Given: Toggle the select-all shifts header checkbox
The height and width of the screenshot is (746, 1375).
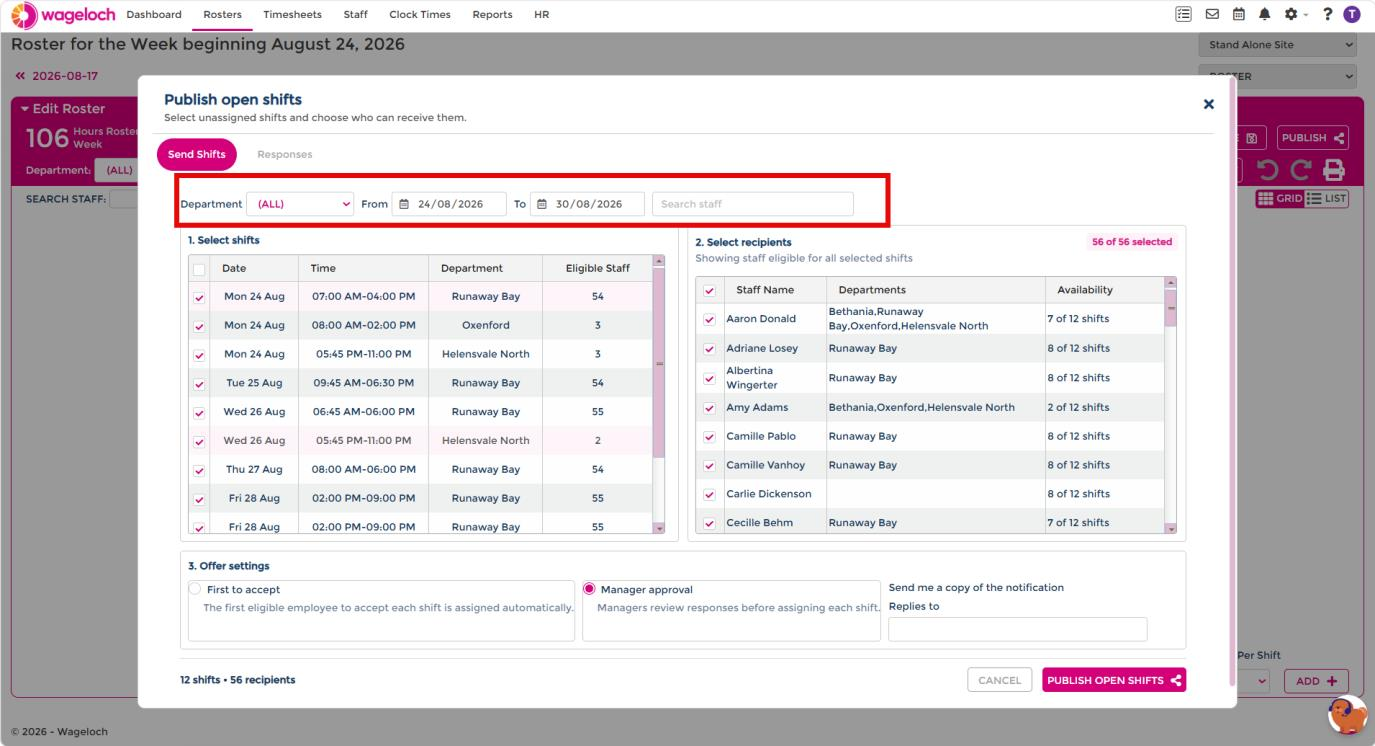Looking at the screenshot, I should coord(199,269).
